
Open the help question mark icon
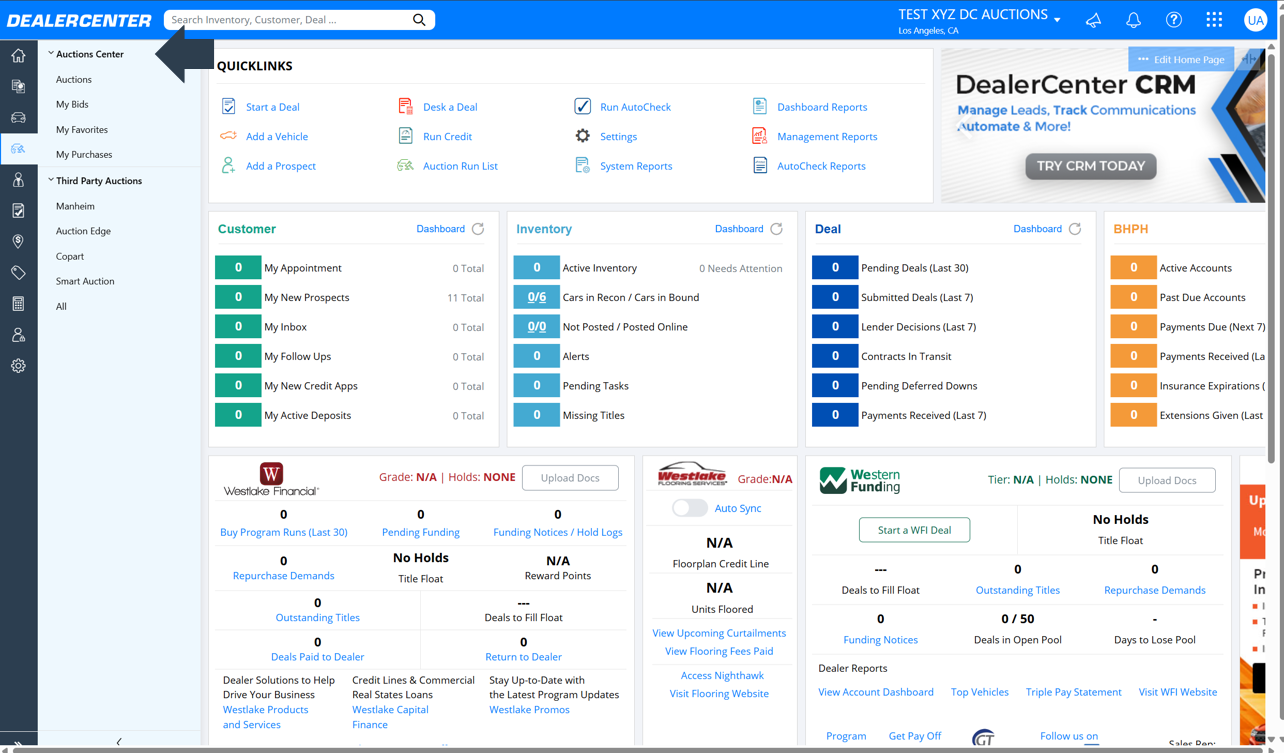click(x=1174, y=20)
